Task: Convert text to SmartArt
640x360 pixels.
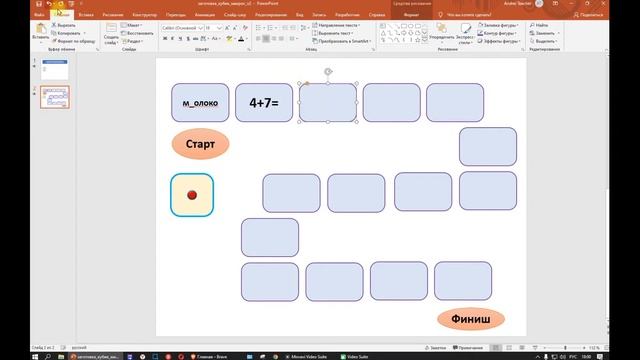Action: click(x=342, y=41)
